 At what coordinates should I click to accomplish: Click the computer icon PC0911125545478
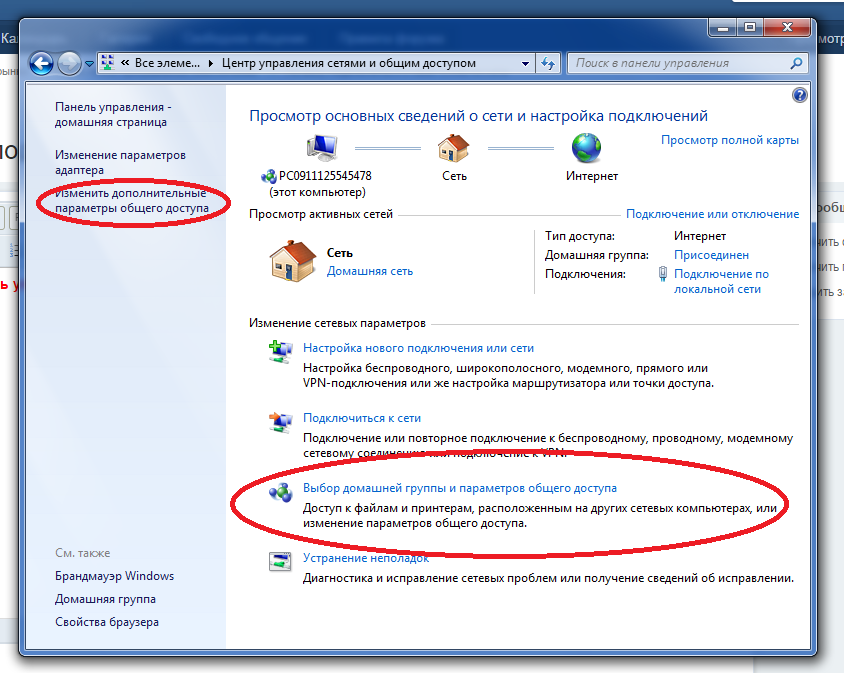tap(322, 147)
